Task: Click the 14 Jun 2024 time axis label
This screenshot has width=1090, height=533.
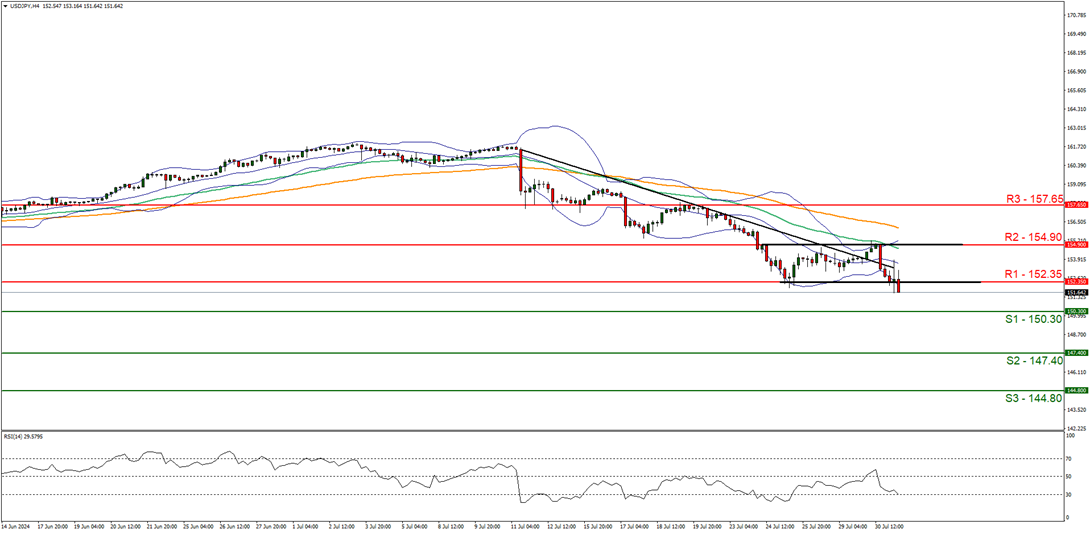Action: (x=18, y=524)
